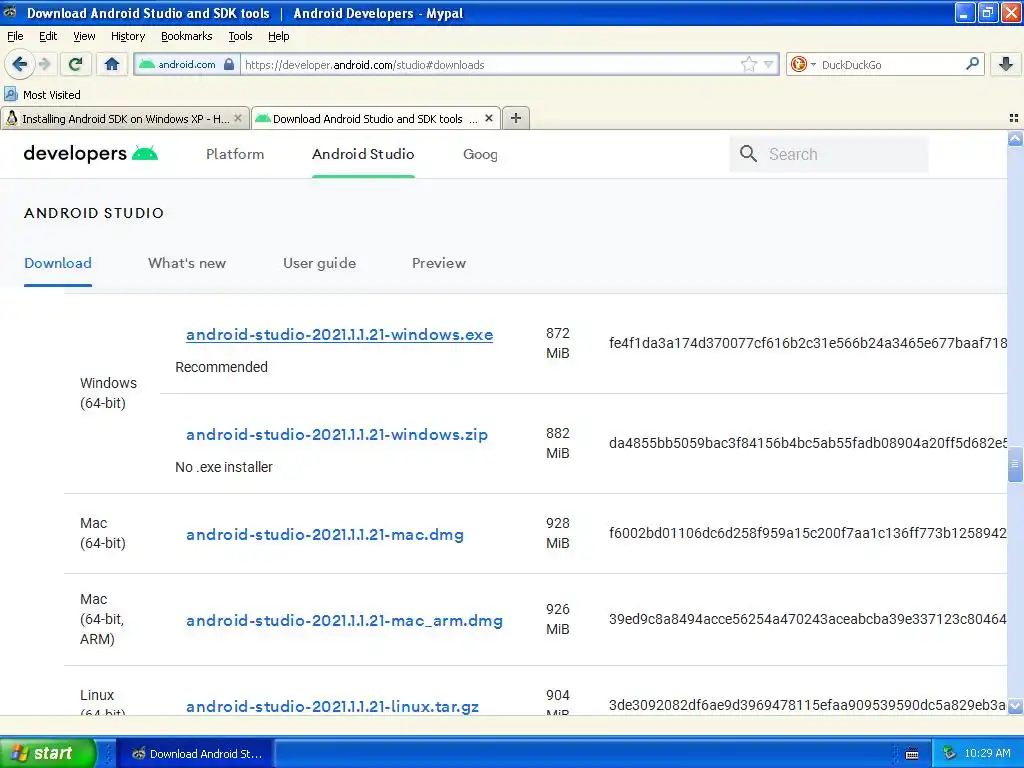
Task: Open the Edit menu
Action: (x=48, y=36)
